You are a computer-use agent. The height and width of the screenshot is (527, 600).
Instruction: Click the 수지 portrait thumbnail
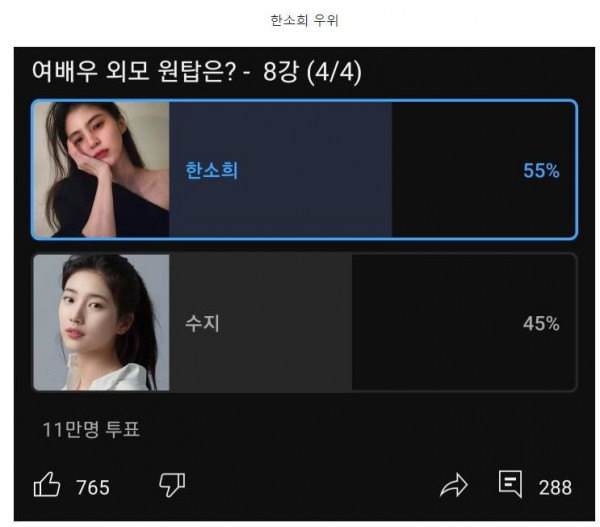coord(101,322)
